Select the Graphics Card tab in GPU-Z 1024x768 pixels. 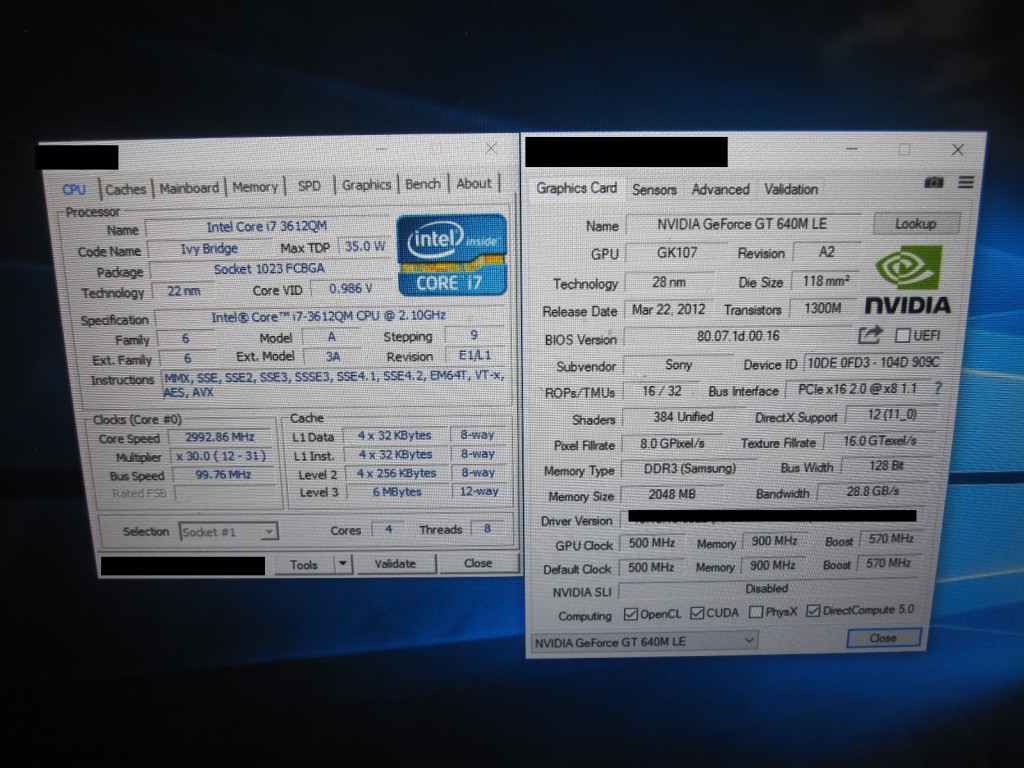(x=576, y=188)
